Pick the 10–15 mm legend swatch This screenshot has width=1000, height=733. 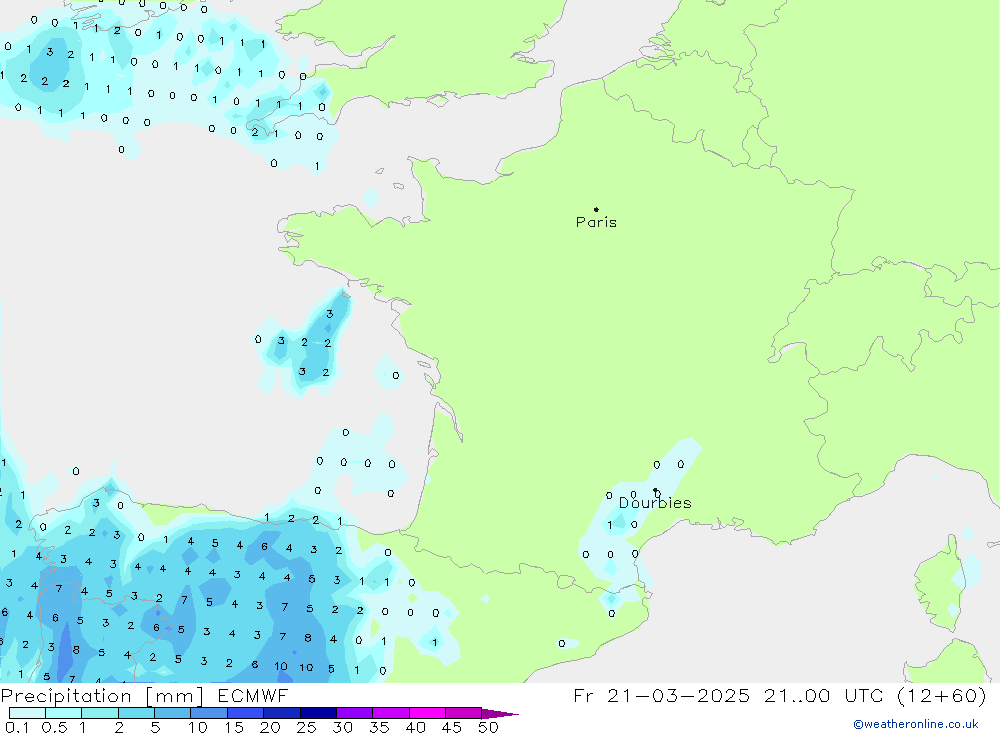point(209,713)
